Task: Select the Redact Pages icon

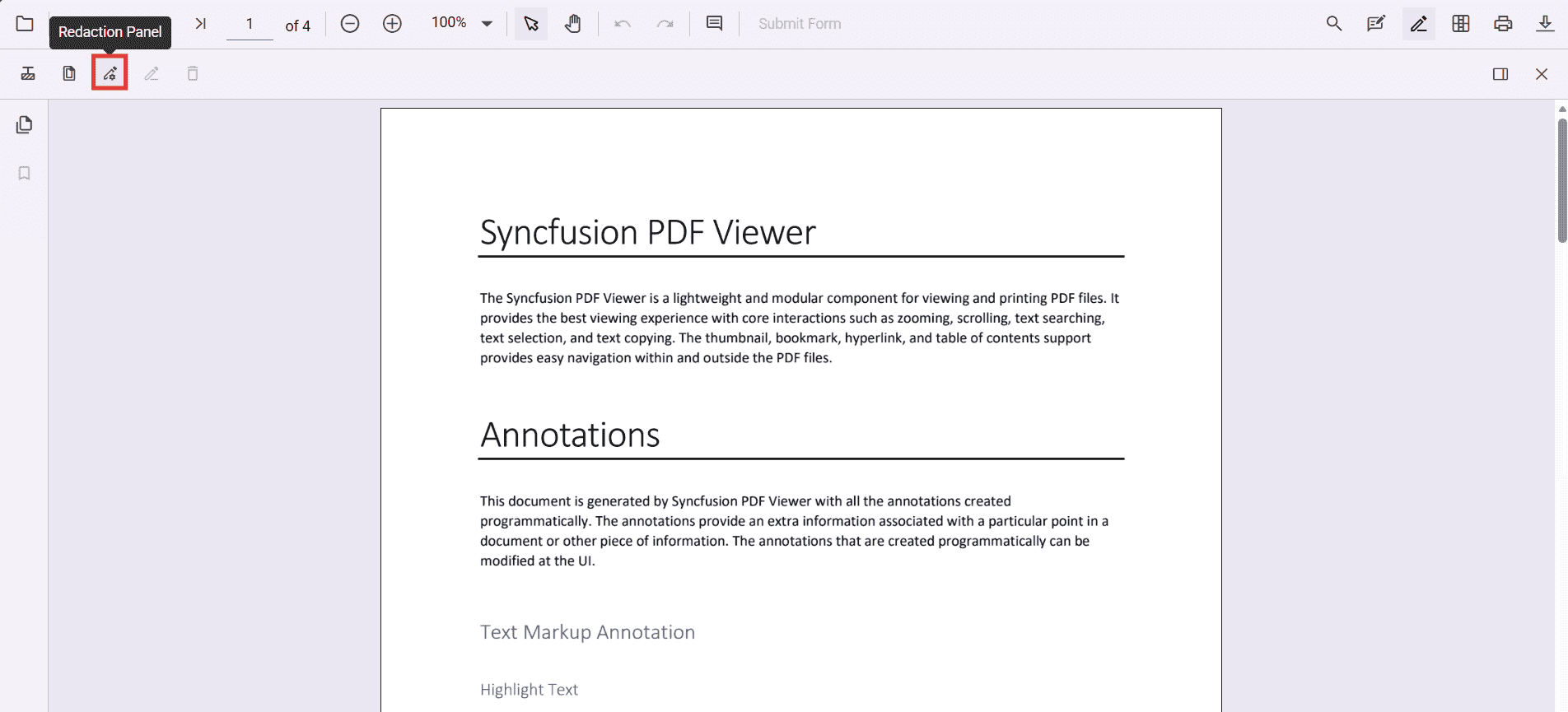Action: click(69, 74)
